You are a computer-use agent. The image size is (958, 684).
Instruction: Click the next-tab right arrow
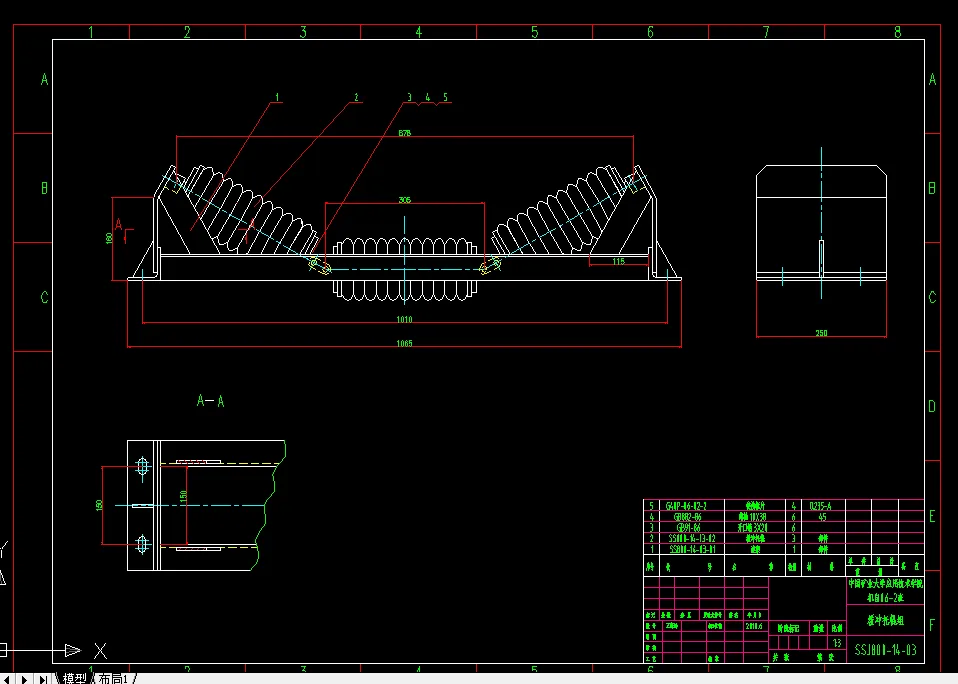pyautogui.click(x=24, y=679)
